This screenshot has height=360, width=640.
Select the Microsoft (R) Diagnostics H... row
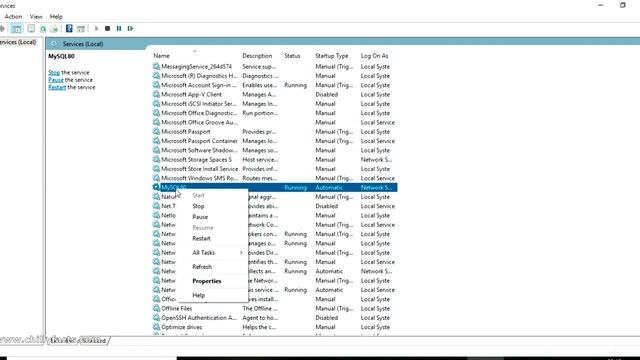pyautogui.click(x=274, y=76)
